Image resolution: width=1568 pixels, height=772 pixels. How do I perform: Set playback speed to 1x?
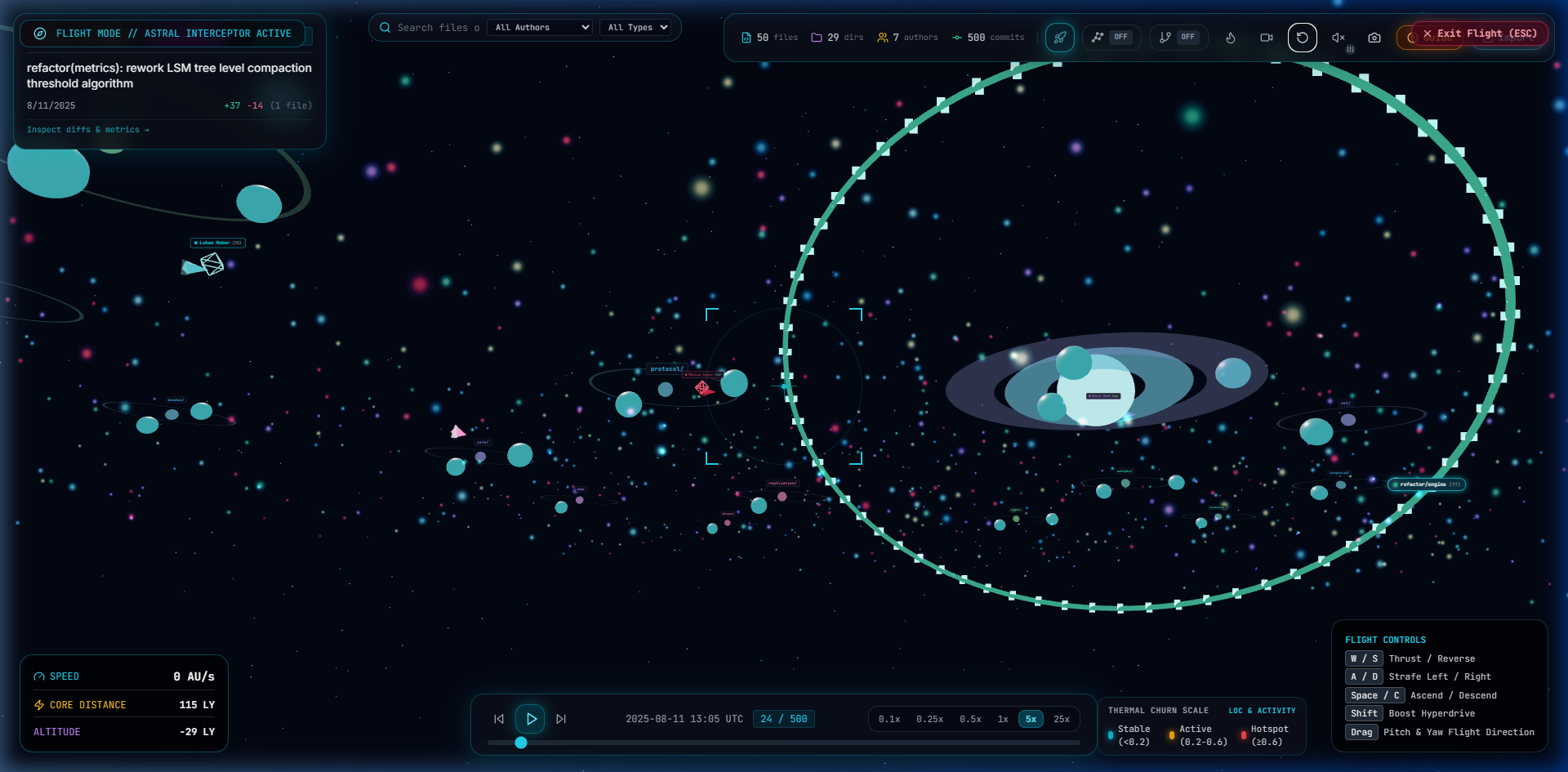(x=1003, y=720)
